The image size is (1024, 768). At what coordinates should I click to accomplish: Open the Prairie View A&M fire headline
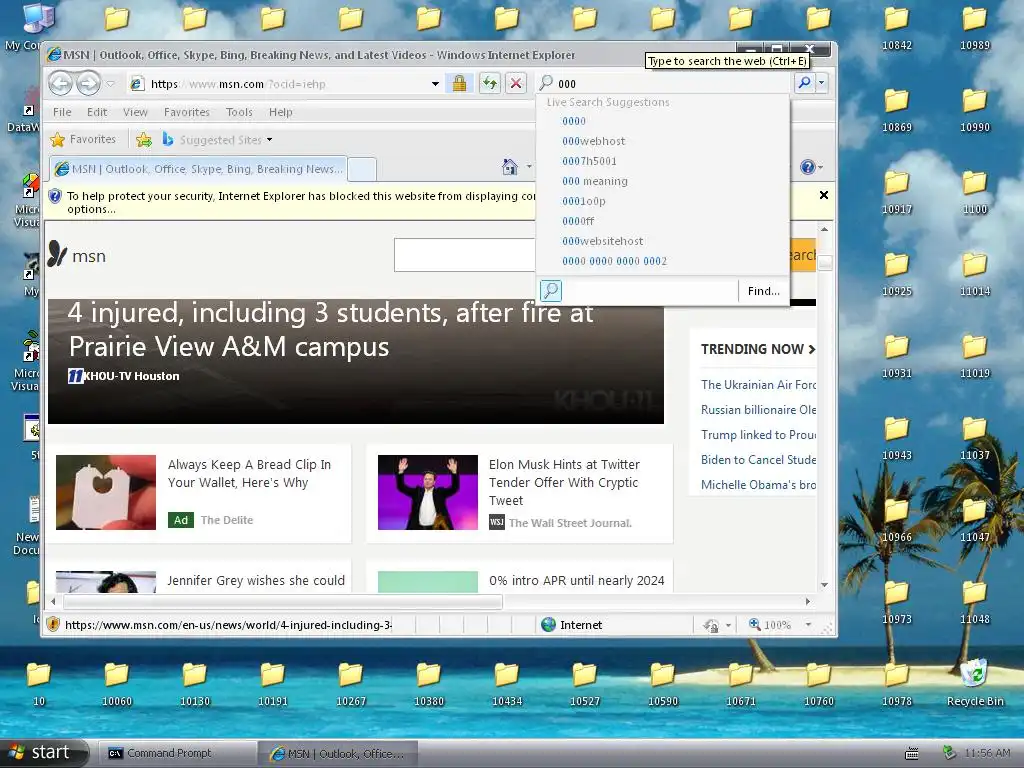[x=331, y=330]
